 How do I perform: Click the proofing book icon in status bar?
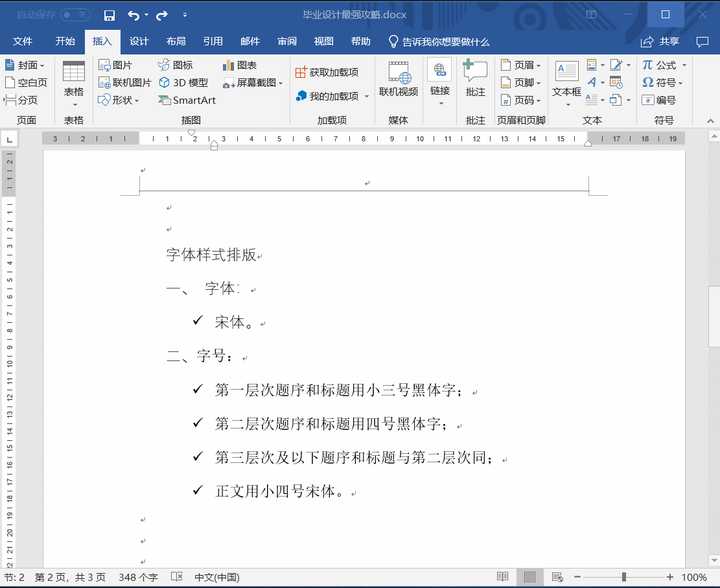(177, 577)
